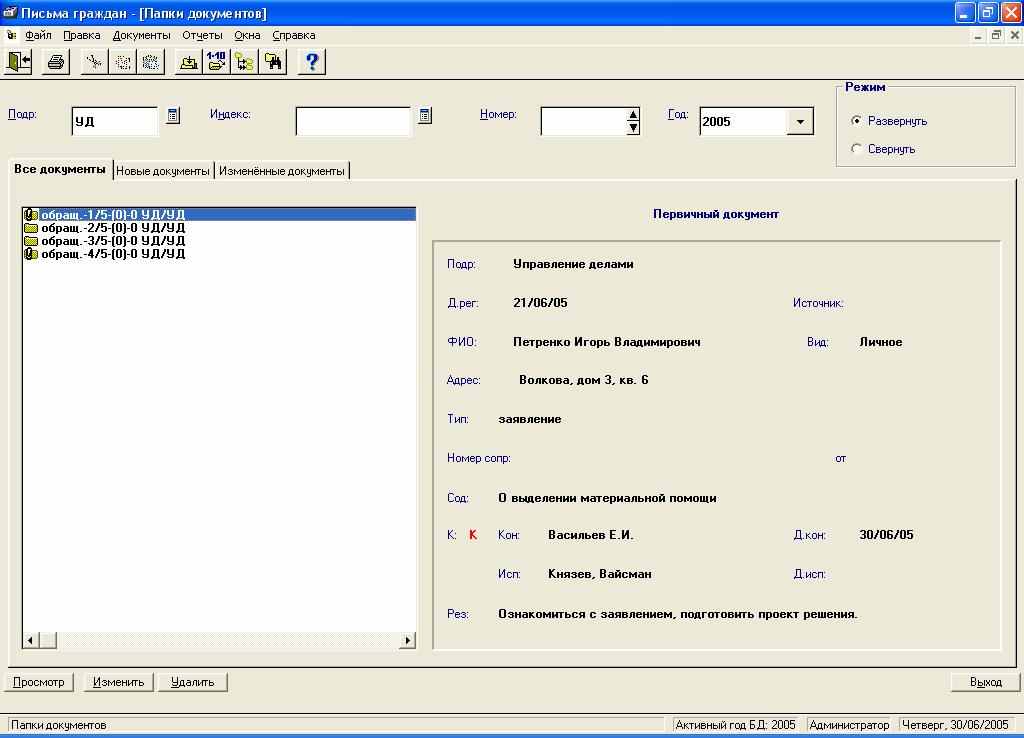This screenshot has height=738, width=1024.
Task: Click the greyed-out paste toolbar icon
Action: coord(151,62)
